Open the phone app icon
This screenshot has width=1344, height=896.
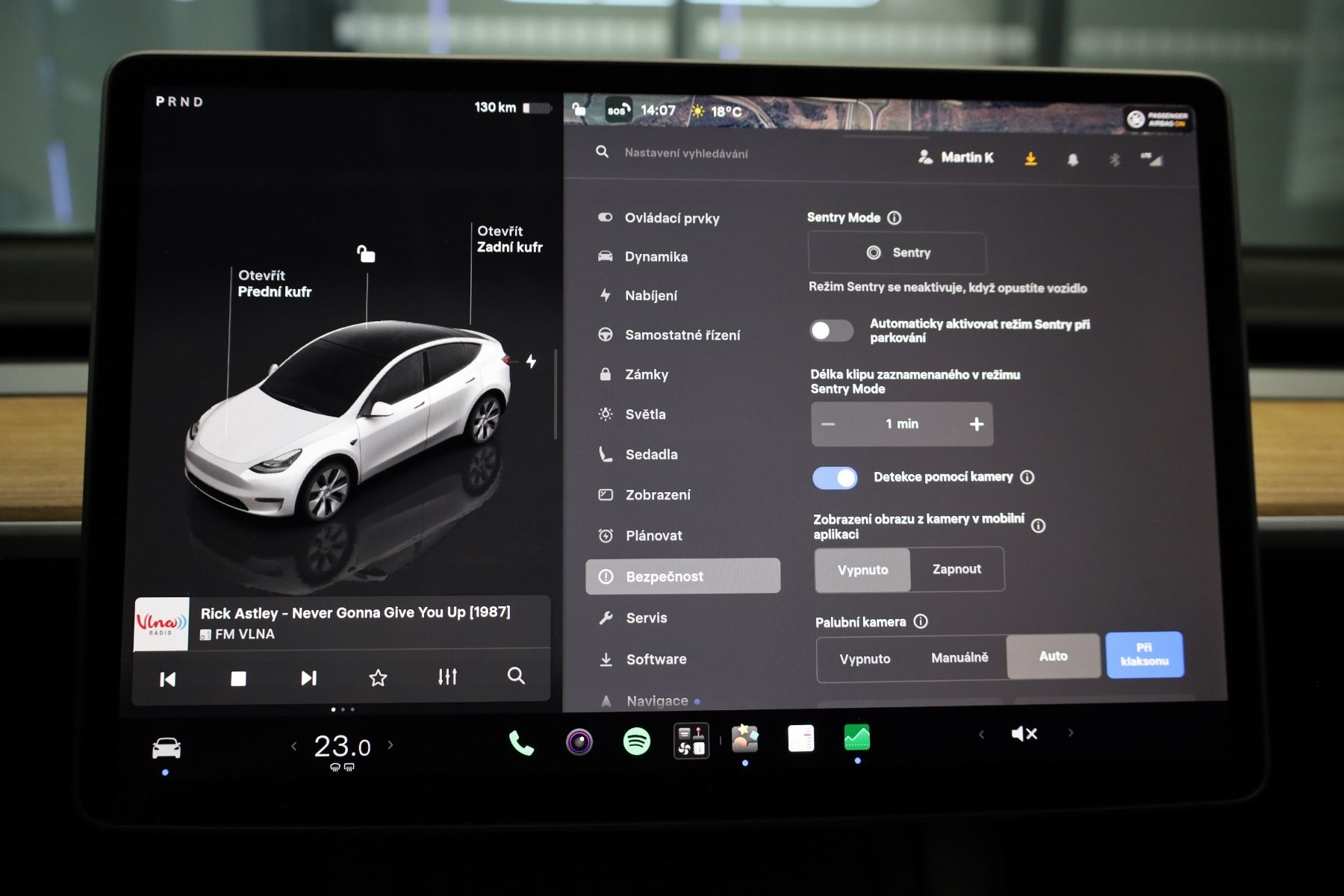point(521,743)
